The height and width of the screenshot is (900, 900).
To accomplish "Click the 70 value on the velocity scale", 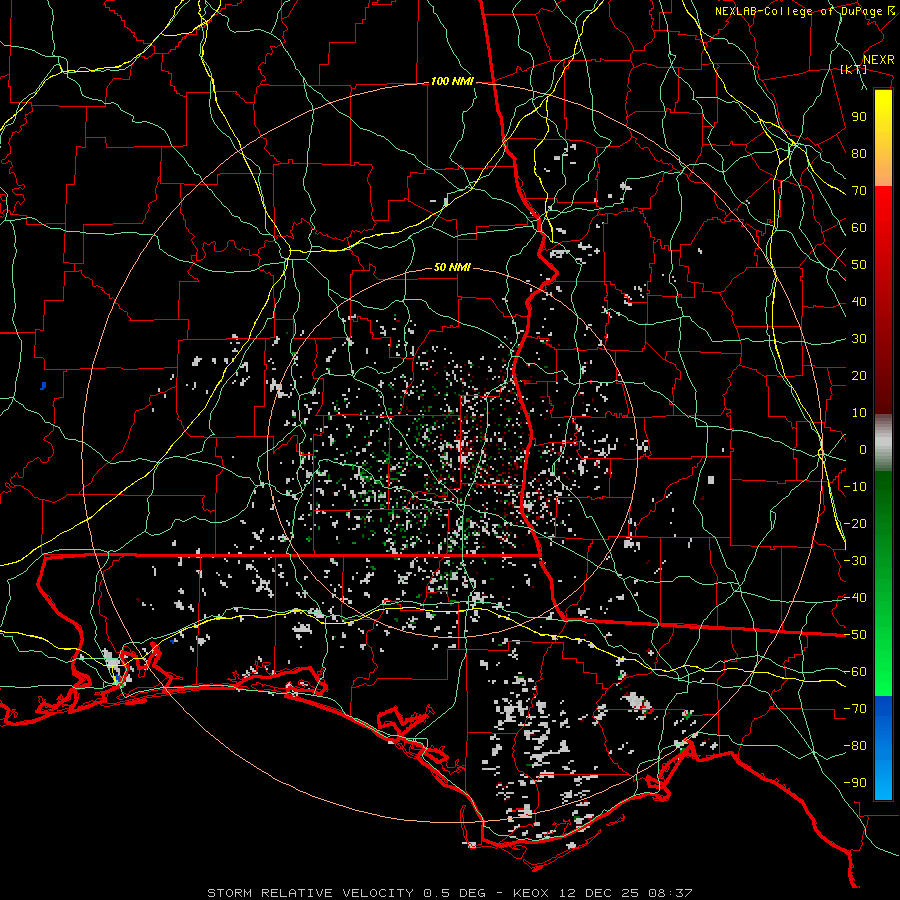I will point(859,191).
